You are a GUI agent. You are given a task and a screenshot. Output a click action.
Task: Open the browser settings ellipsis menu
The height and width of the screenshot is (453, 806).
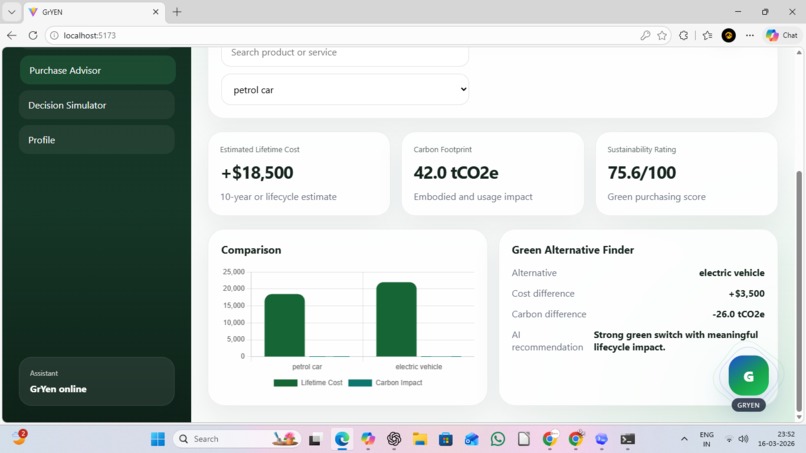[750, 35]
